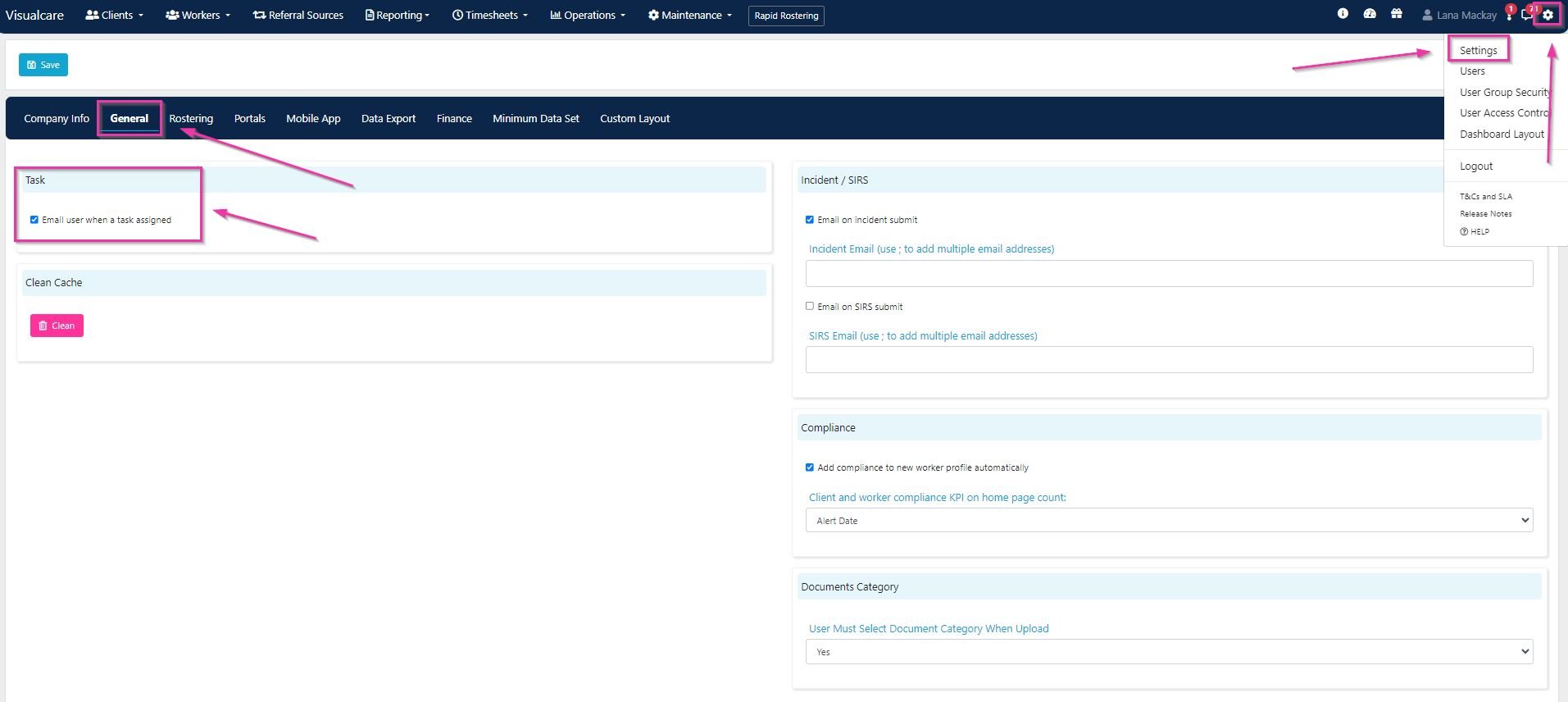Open the Mobile App tab
The width and height of the screenshot is (1568, 702).
click(313, 118)
